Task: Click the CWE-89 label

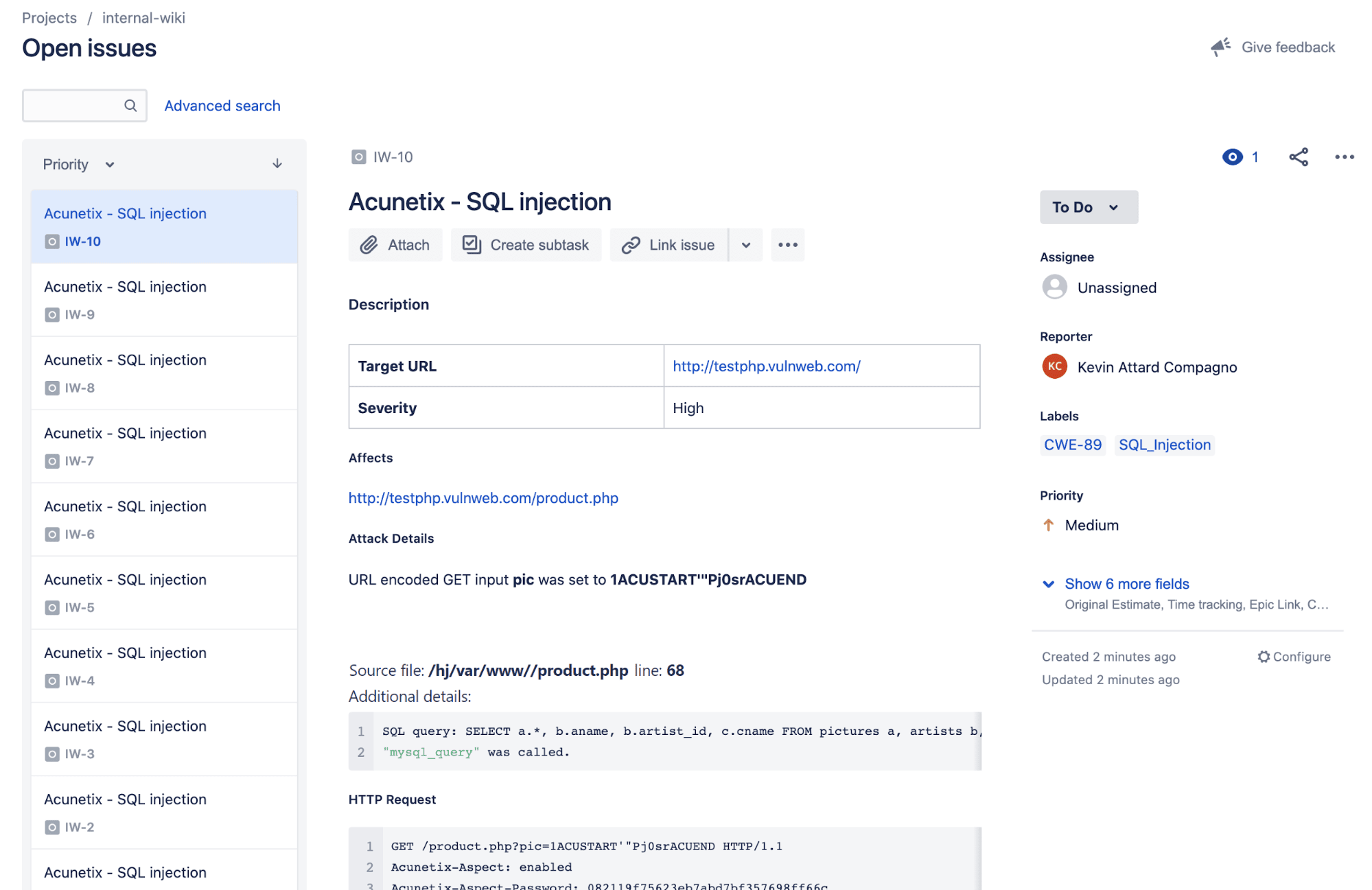Action: pyautogui.click(x=1073, y=445)
